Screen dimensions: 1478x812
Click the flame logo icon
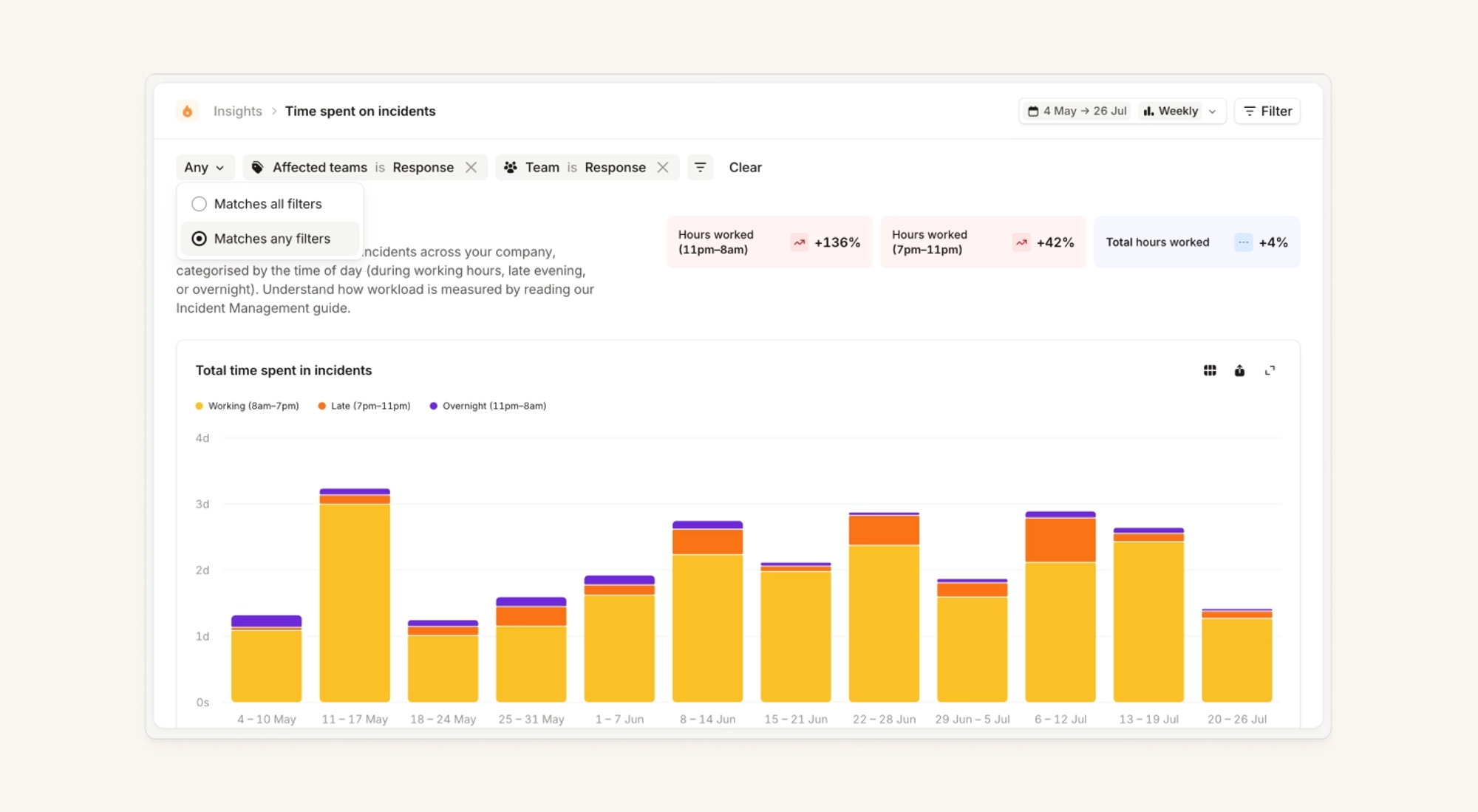point(188,111)
